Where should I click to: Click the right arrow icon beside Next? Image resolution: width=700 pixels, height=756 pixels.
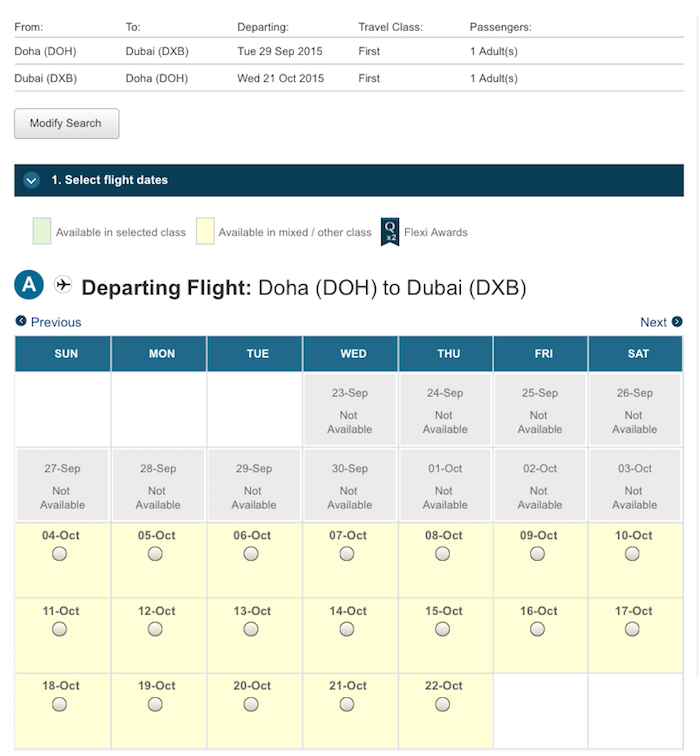677,322
